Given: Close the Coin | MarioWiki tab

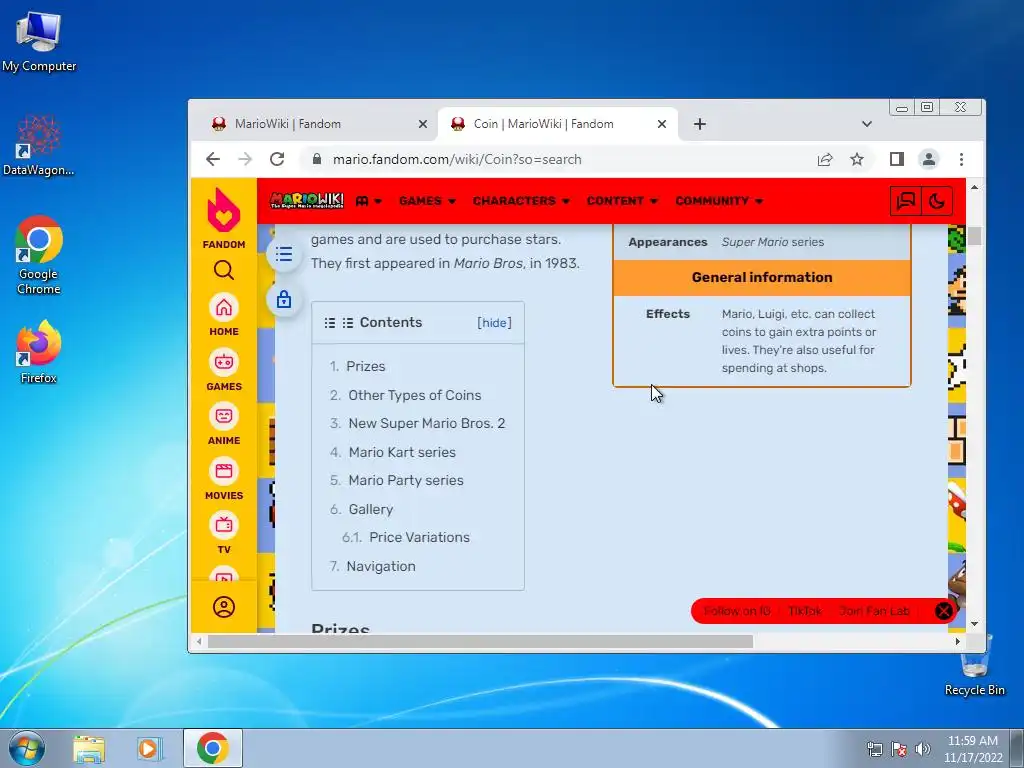Looking at the screenshot, I should click(x=662, y=124).
